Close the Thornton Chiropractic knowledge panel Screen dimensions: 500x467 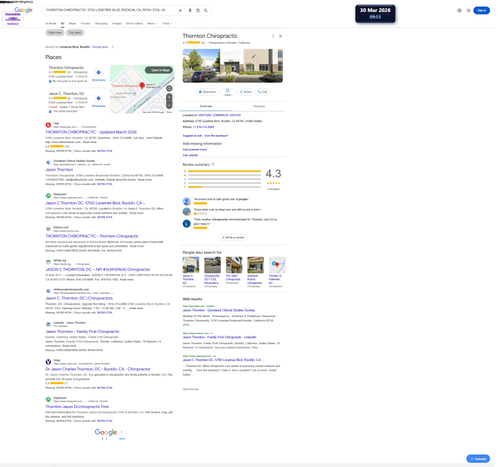[280, 36]
